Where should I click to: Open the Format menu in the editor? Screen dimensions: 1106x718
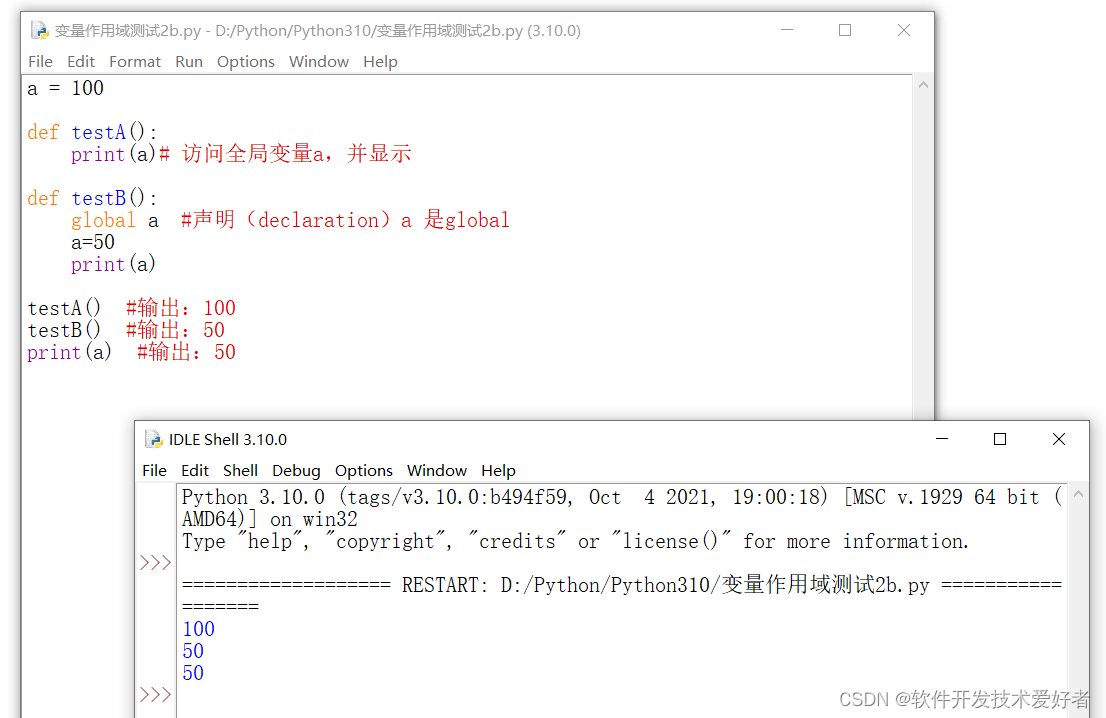[x=135, y=61]
